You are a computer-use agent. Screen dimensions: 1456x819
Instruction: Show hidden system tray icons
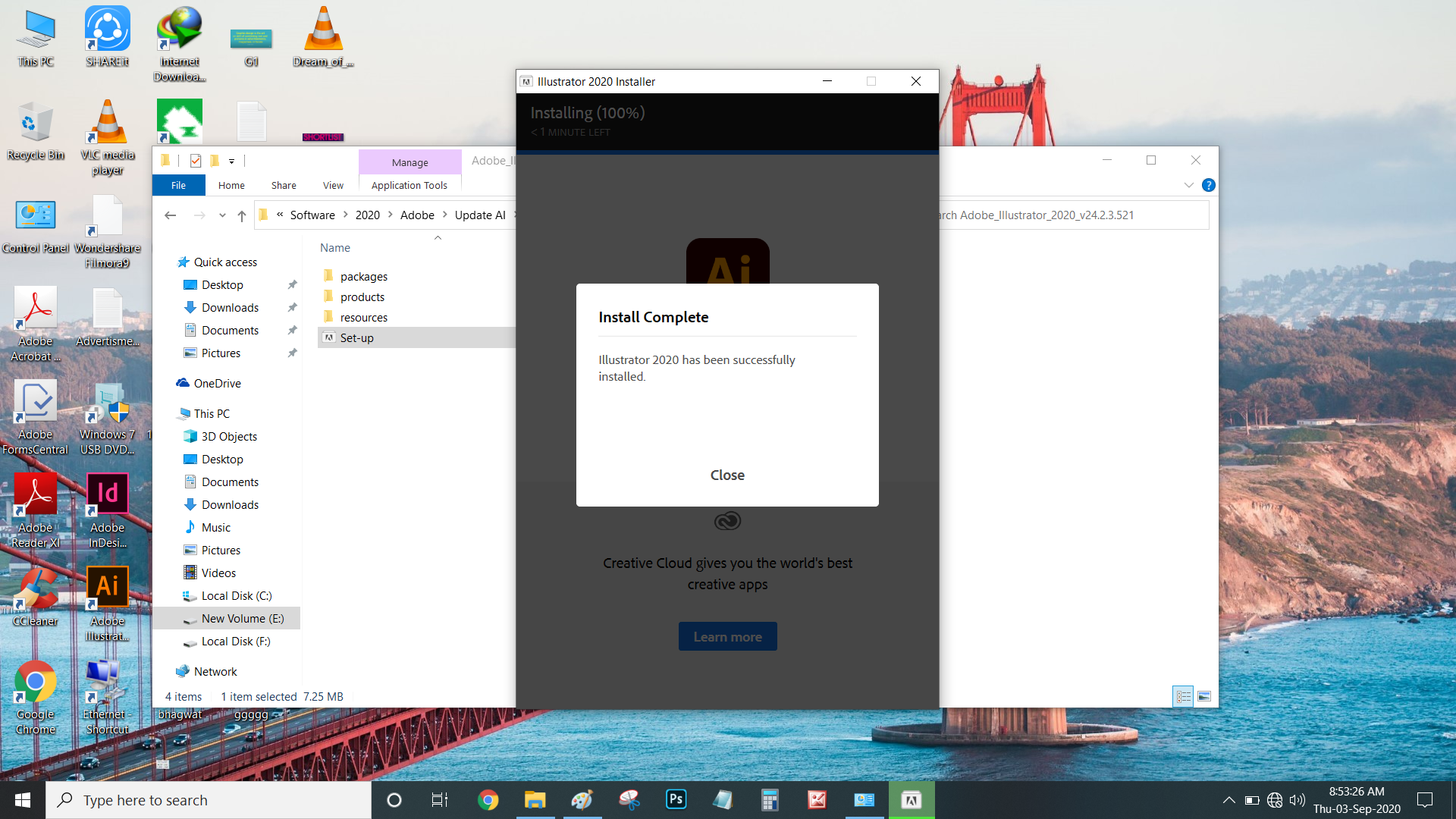click(x=1229, y=799)
